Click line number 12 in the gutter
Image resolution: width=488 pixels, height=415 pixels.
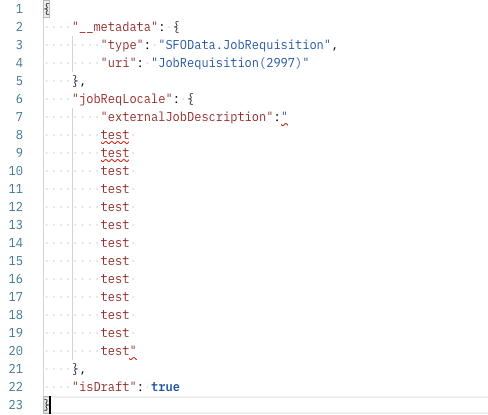[x=16, y=207]
